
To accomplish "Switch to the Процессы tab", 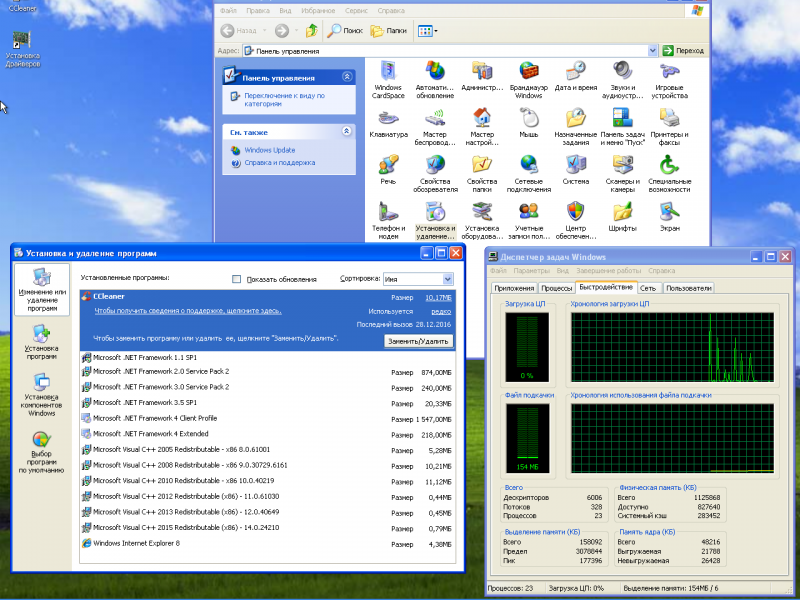I will (556, 288).
